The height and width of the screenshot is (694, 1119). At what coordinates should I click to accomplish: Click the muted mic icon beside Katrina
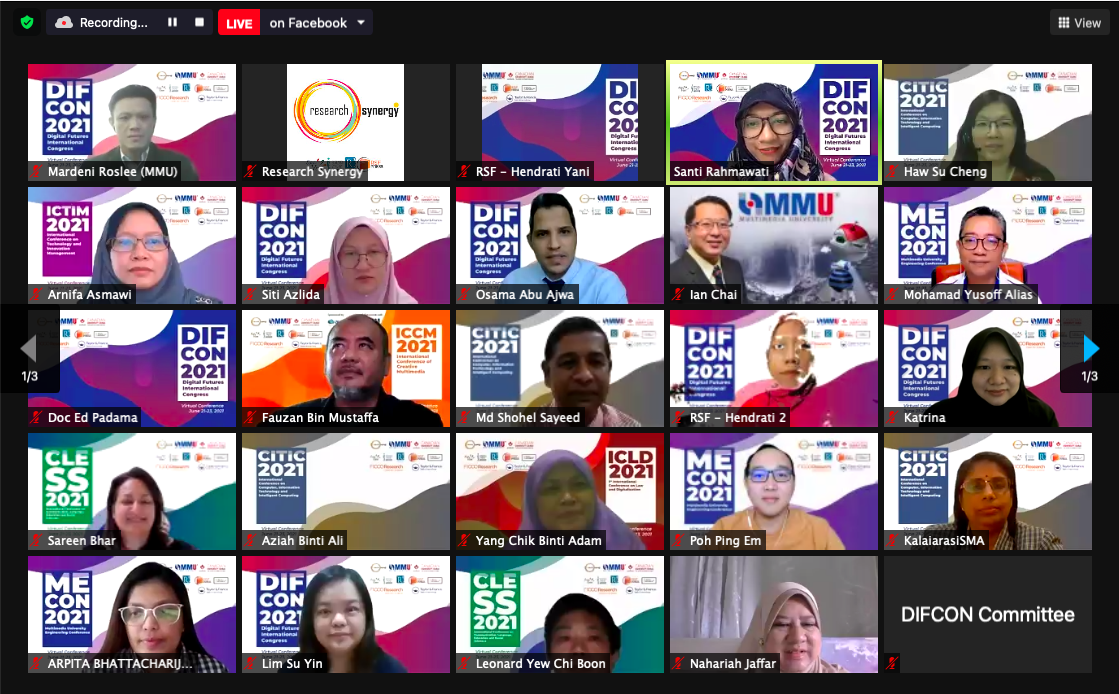[x=893, y=418]
